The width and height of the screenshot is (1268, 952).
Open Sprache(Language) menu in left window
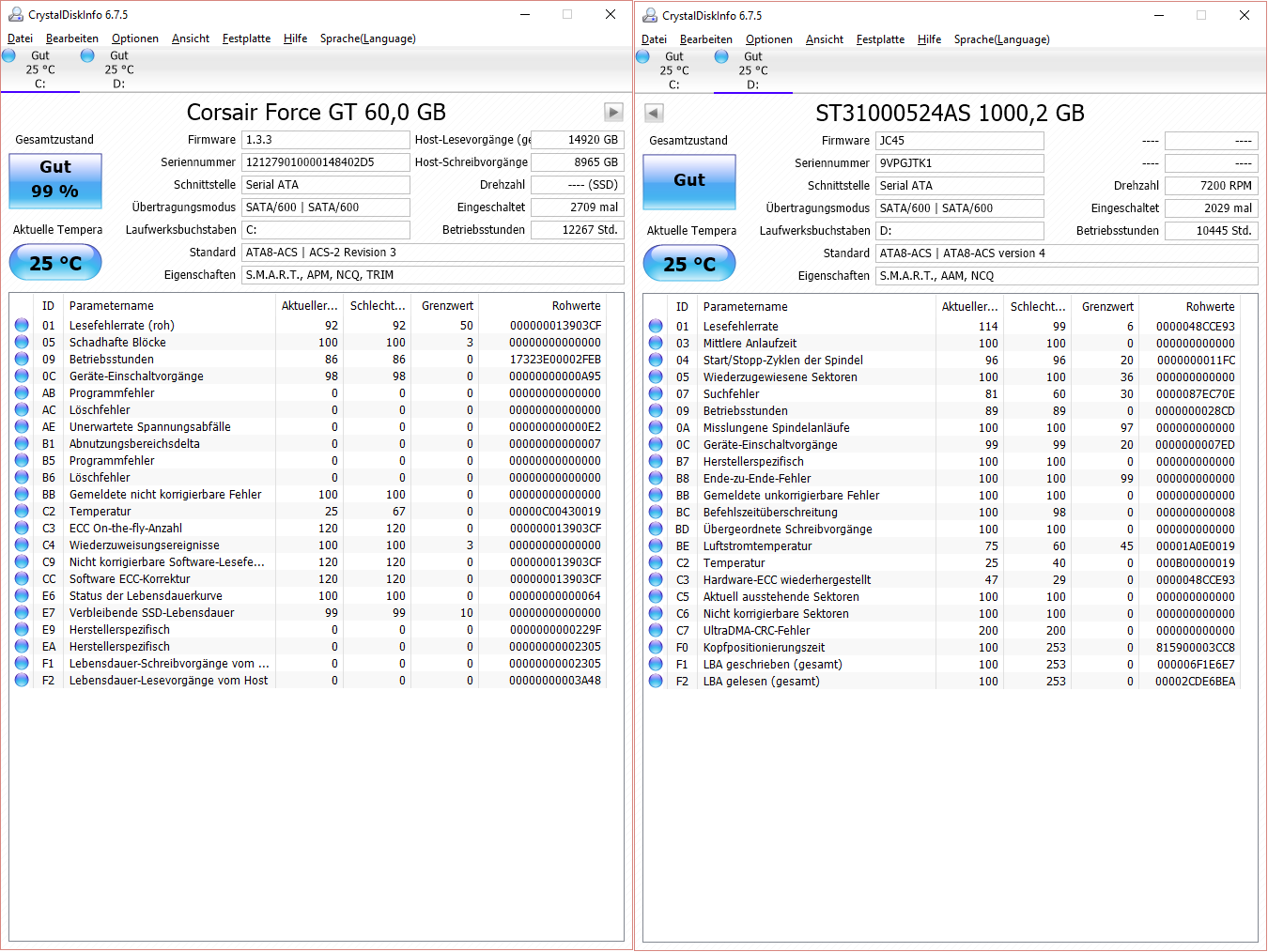pos(368,38)
